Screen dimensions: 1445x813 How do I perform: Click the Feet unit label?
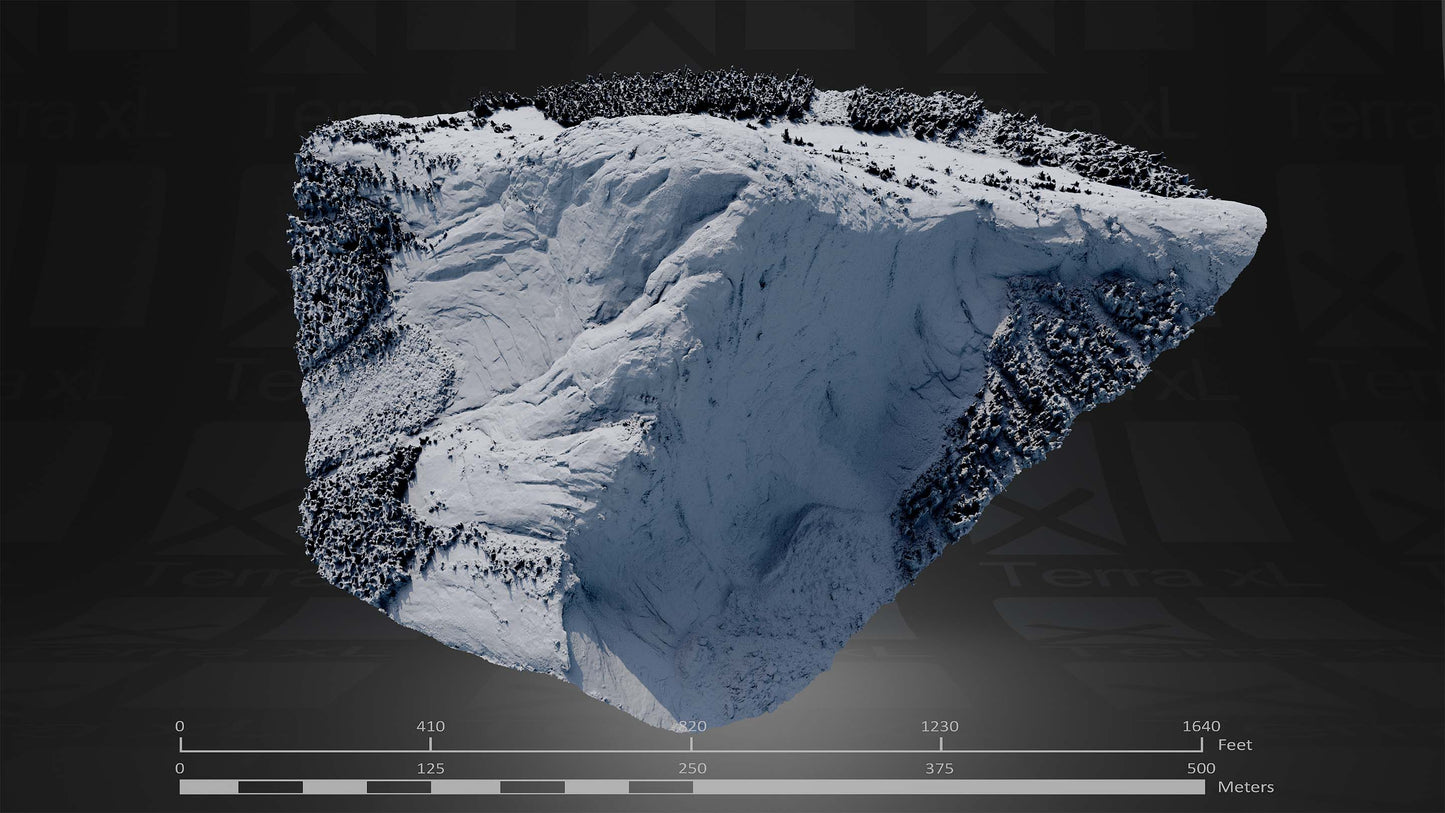(x=1235, y=745)
